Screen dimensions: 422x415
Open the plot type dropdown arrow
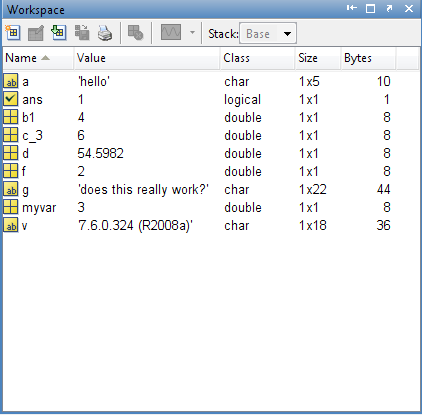click(x=192, y=33)
